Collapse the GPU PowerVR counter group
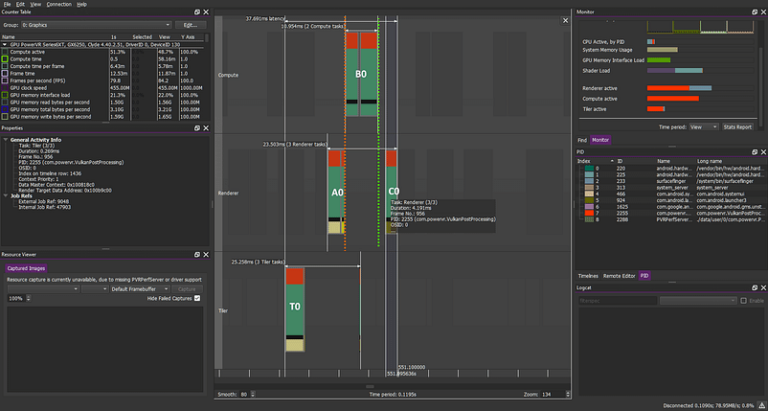This screenshot has width=768, height=411. click(x=5, y=44)
